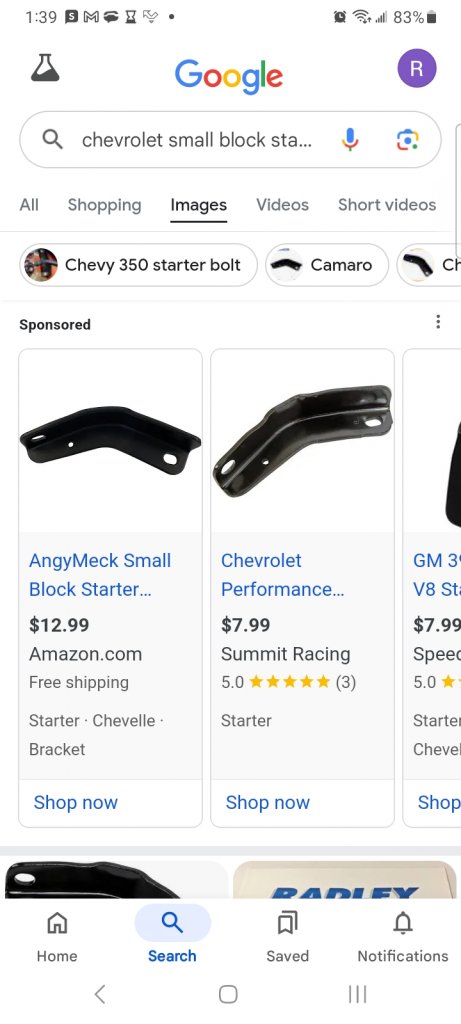Go to Home in bottom navigation

click(x=57, y=937)
